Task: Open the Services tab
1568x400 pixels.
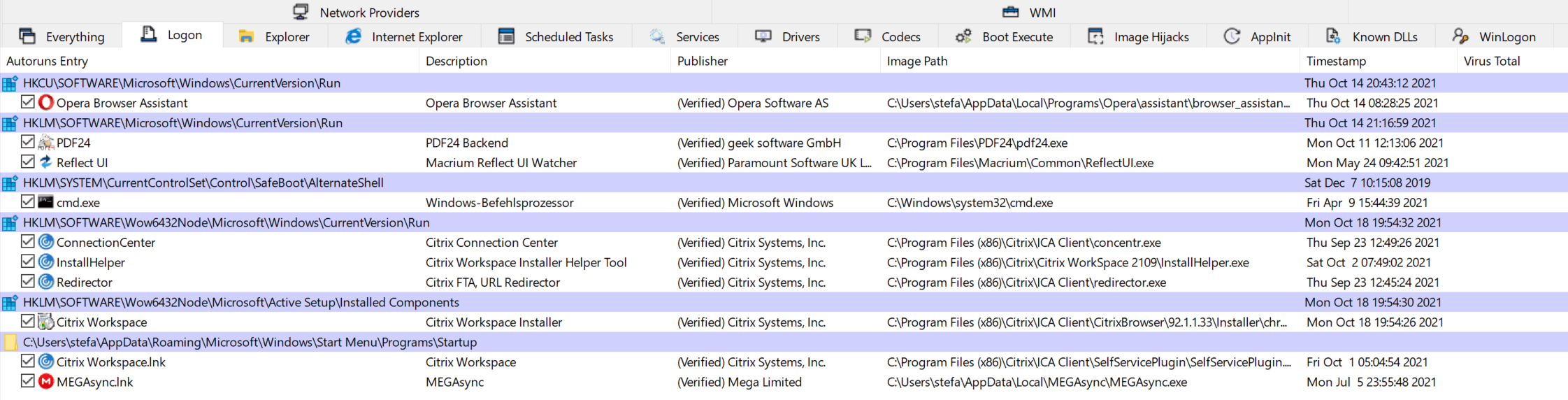Action: 684,36
